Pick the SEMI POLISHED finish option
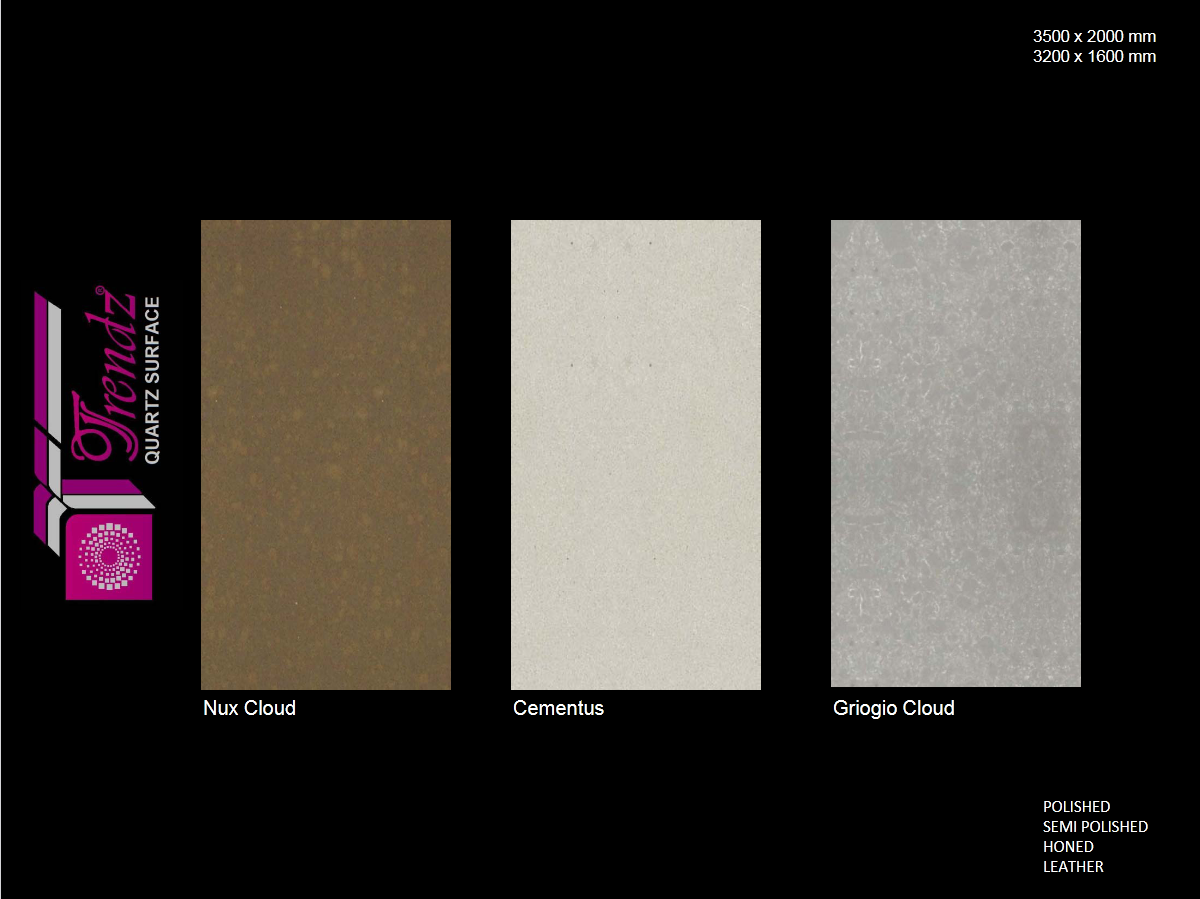The image size is (1200, 899). click(x=1095, y=826)
